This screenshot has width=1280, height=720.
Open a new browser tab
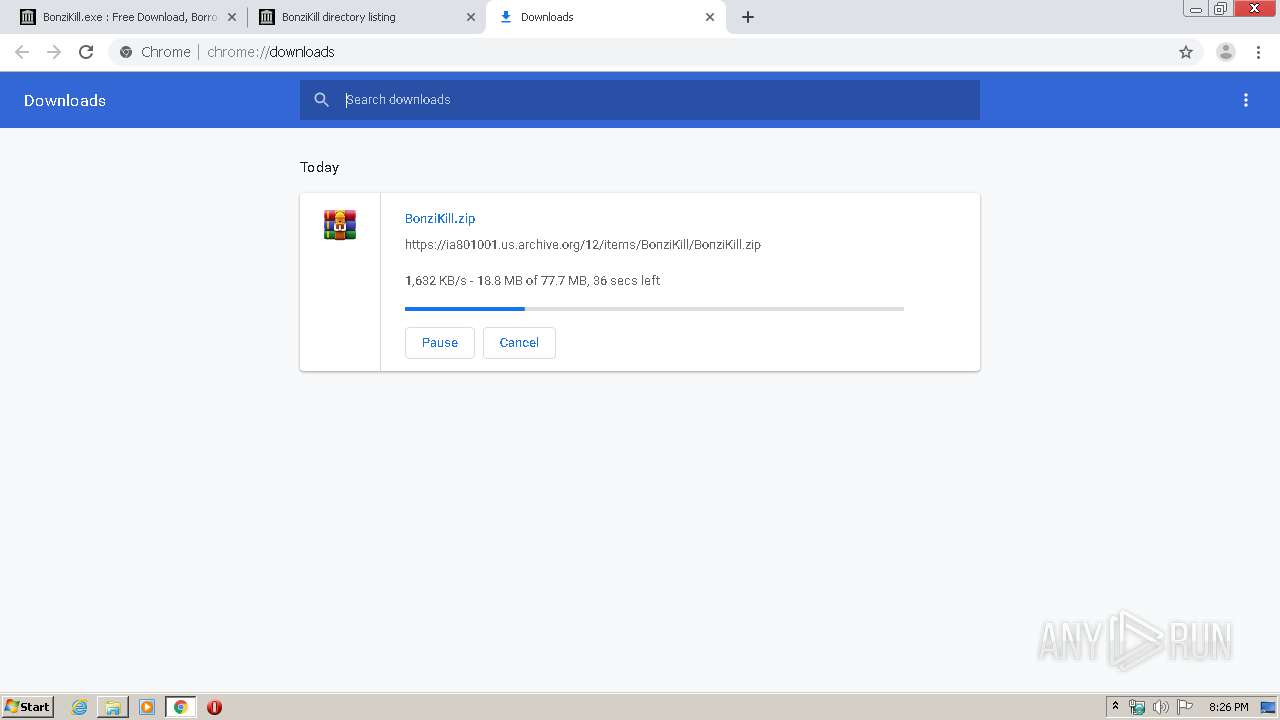pyautogui.click(x=748, y=17)
